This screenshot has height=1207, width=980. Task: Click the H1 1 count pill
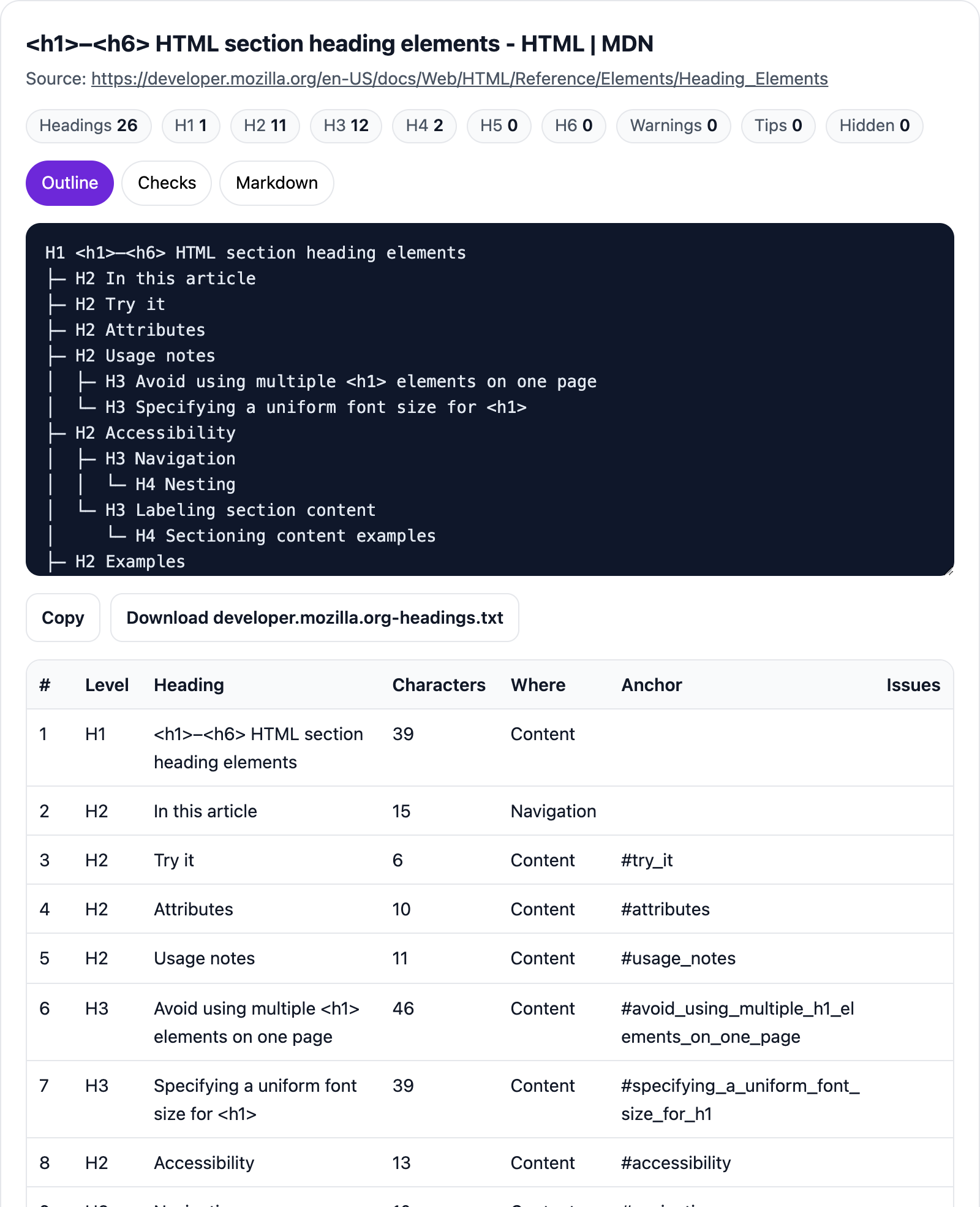pos(190,126)
